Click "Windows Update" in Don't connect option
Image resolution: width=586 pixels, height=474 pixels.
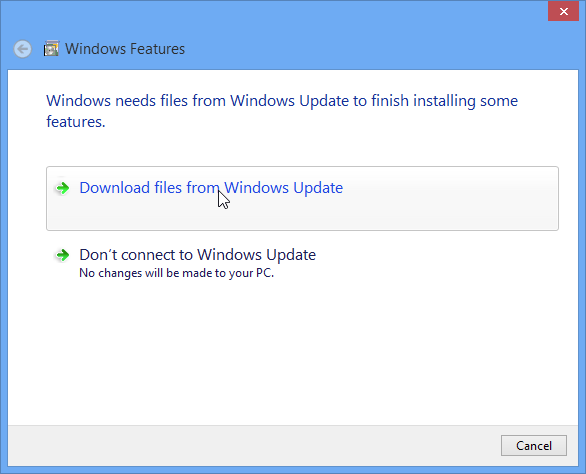tap(256, 255)
